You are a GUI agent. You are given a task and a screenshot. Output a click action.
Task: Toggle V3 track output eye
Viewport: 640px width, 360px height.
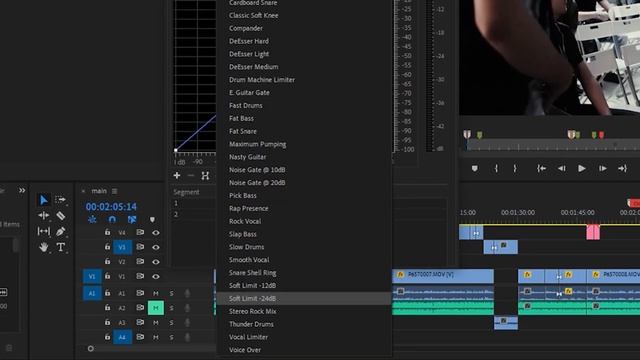pyautogui.click(x=156, y=247)
